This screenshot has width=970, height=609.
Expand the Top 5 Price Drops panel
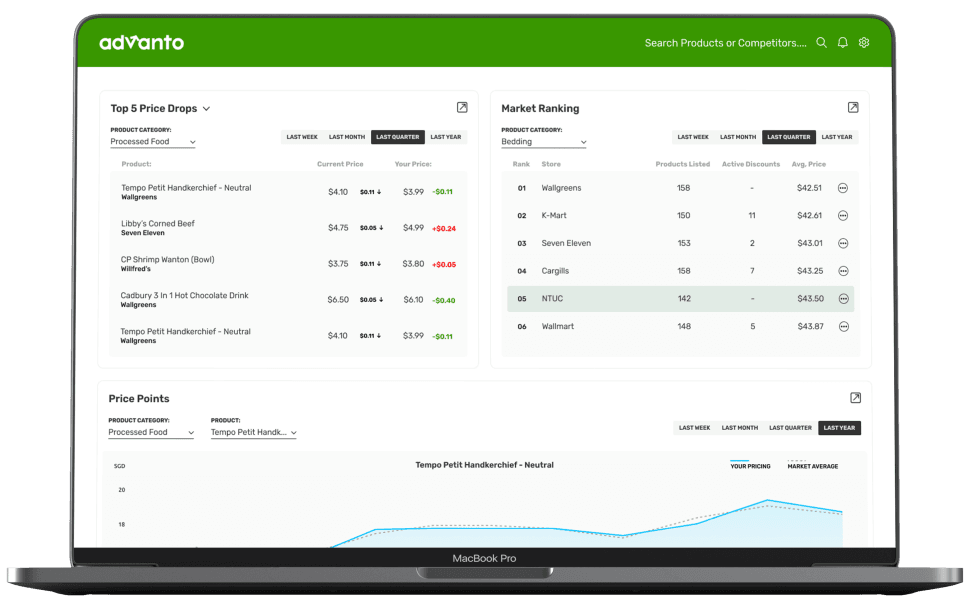coord(462,107)
